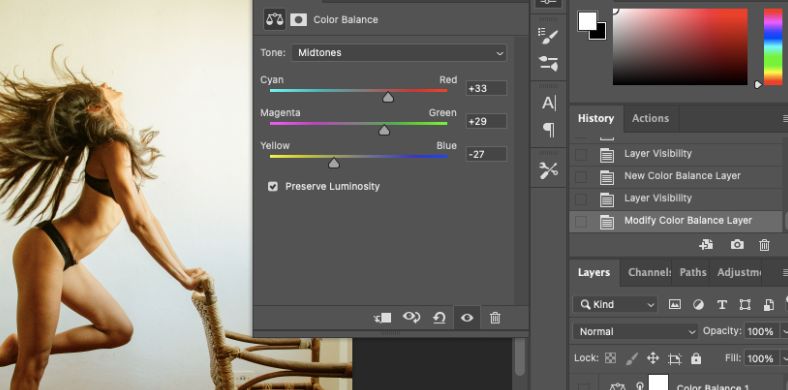
Task: Open the Normal blend mode dropdown
Action: tap(635, 332)
